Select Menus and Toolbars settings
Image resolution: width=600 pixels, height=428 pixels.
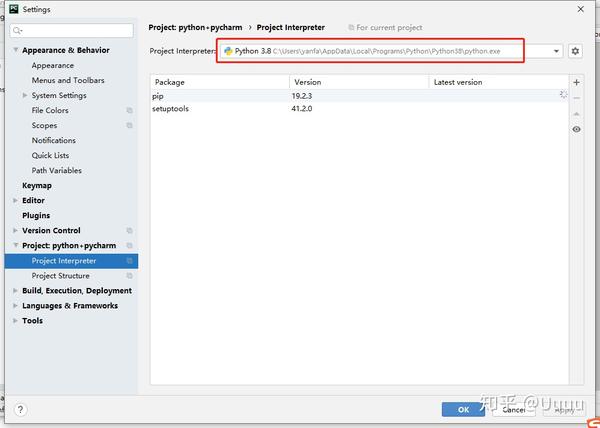point(68,80)
